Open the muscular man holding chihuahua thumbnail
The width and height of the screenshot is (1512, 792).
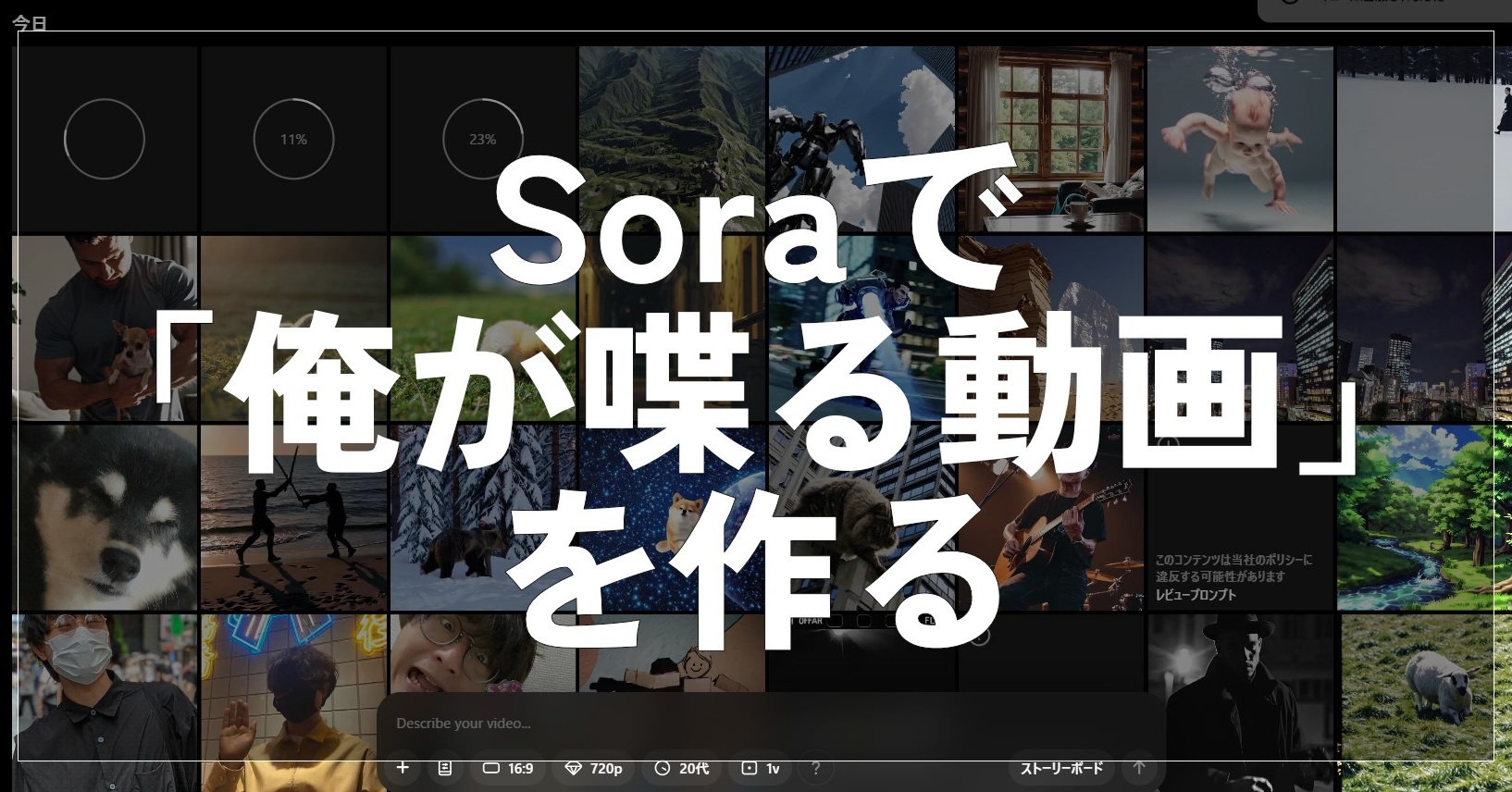coord(105,328)
